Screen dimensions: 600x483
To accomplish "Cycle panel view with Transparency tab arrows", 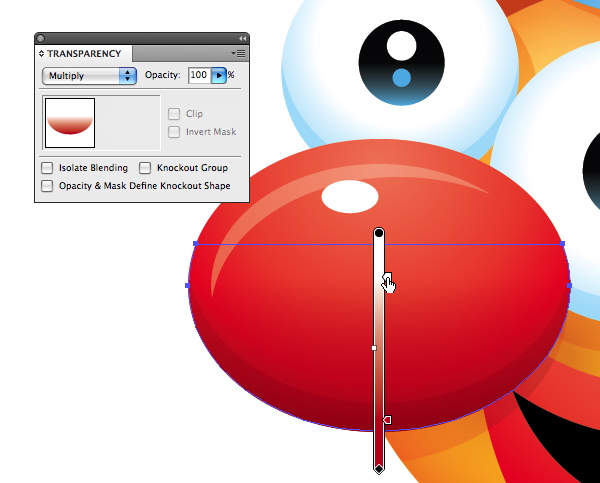I will coord(41,54).
